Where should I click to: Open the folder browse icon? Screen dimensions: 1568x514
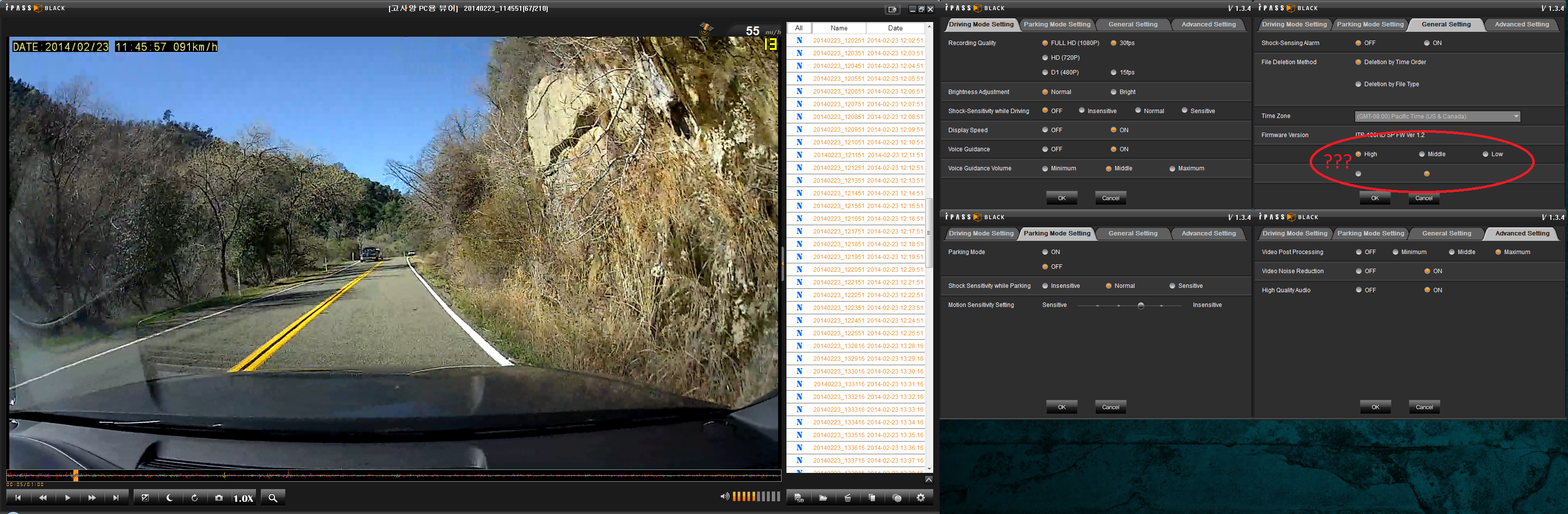(823, 497)
